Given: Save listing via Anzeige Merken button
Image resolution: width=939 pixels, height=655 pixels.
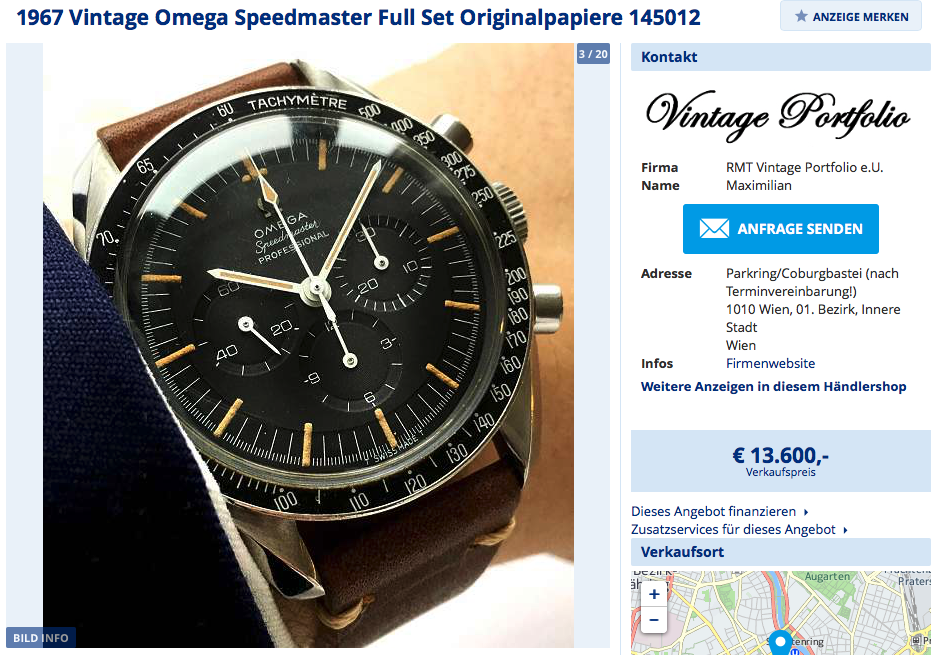Looking at the screenshot, I should pos(850,16).
